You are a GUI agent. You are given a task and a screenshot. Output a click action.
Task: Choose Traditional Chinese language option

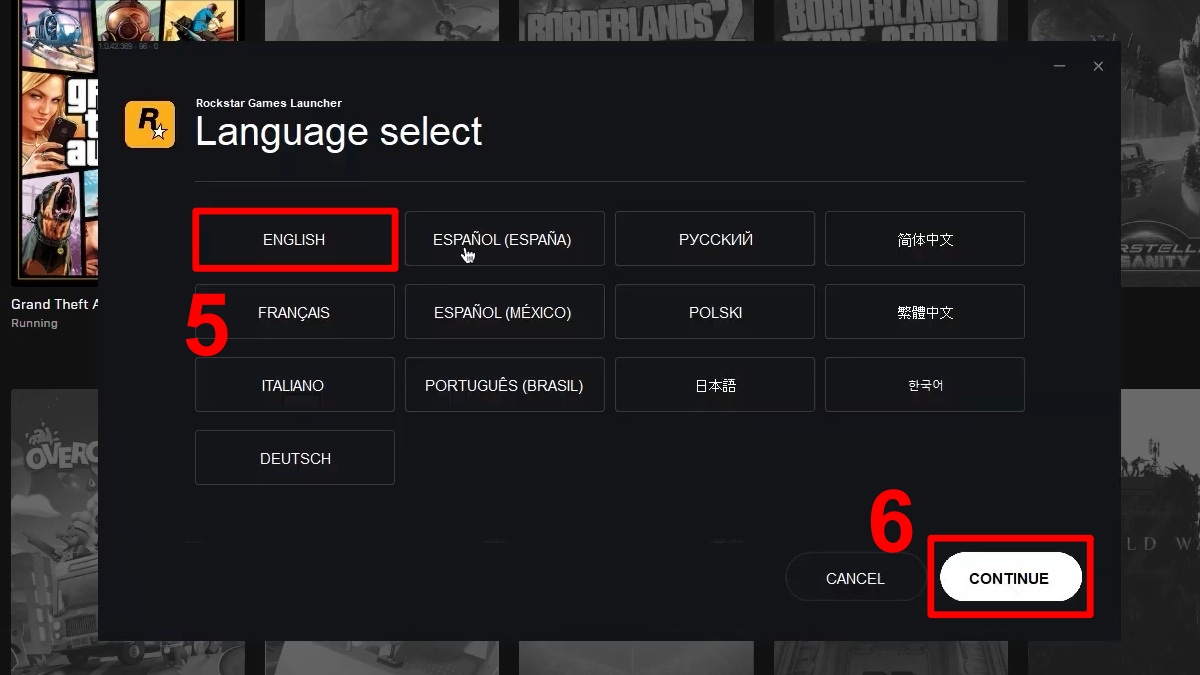(x=925, y=312)
